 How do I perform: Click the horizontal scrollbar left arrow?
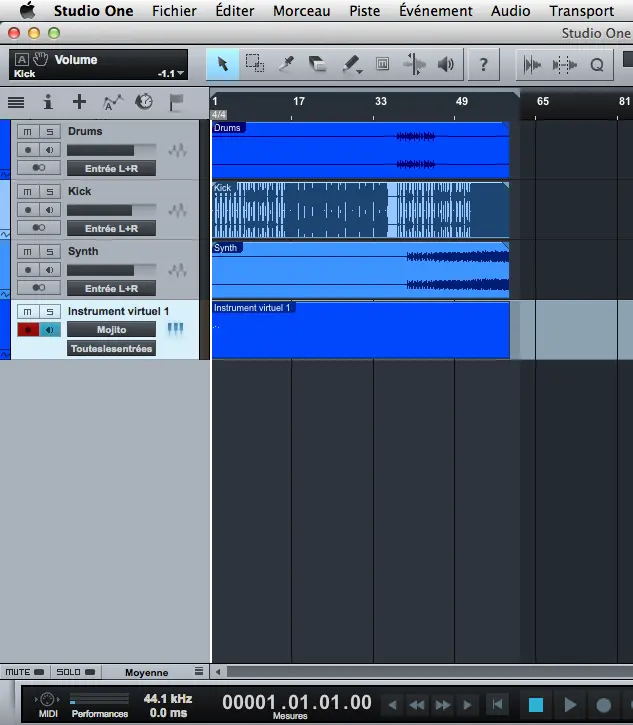pos(218,672)
